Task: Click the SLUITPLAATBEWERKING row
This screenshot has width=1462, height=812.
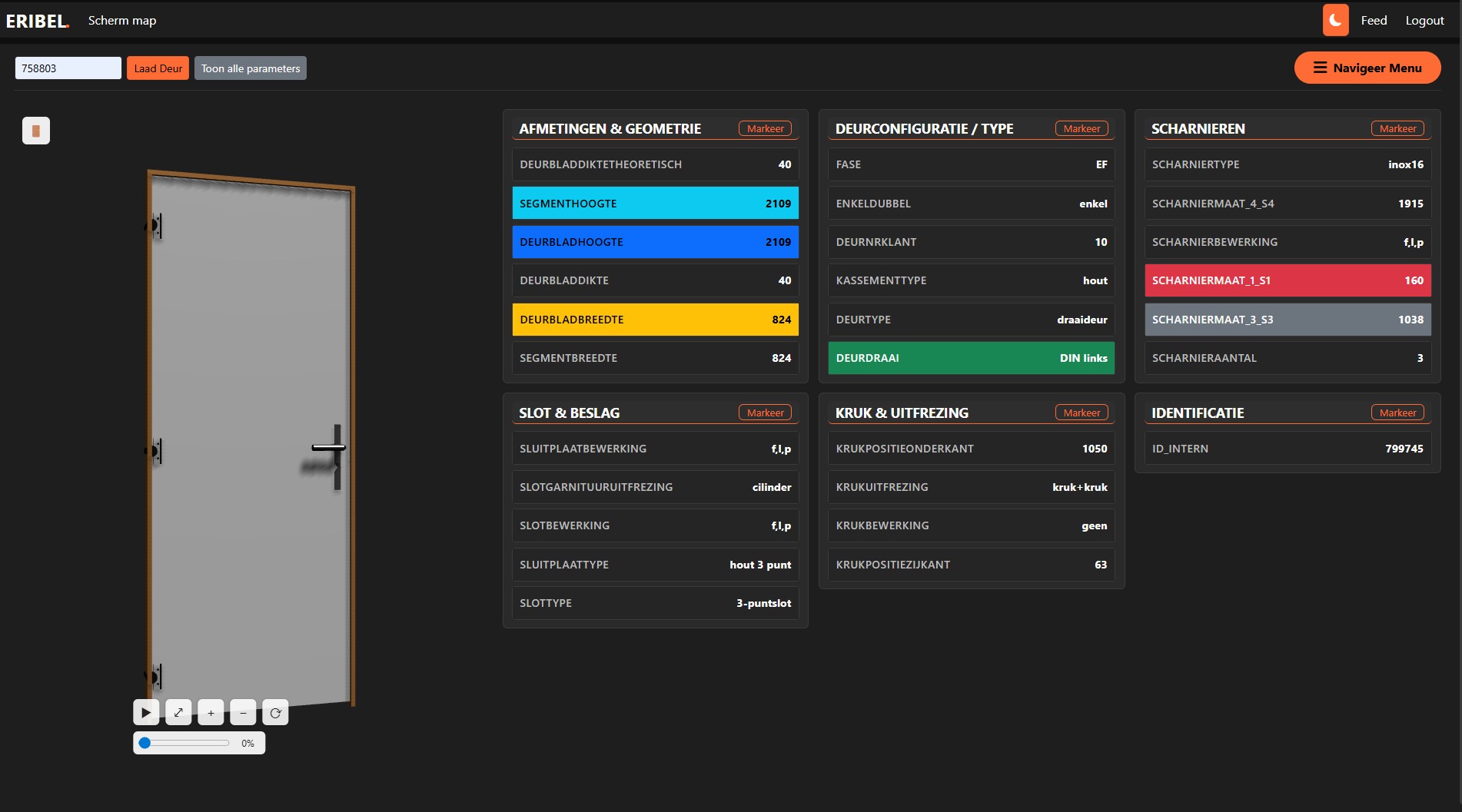Action: pos(656,449)
